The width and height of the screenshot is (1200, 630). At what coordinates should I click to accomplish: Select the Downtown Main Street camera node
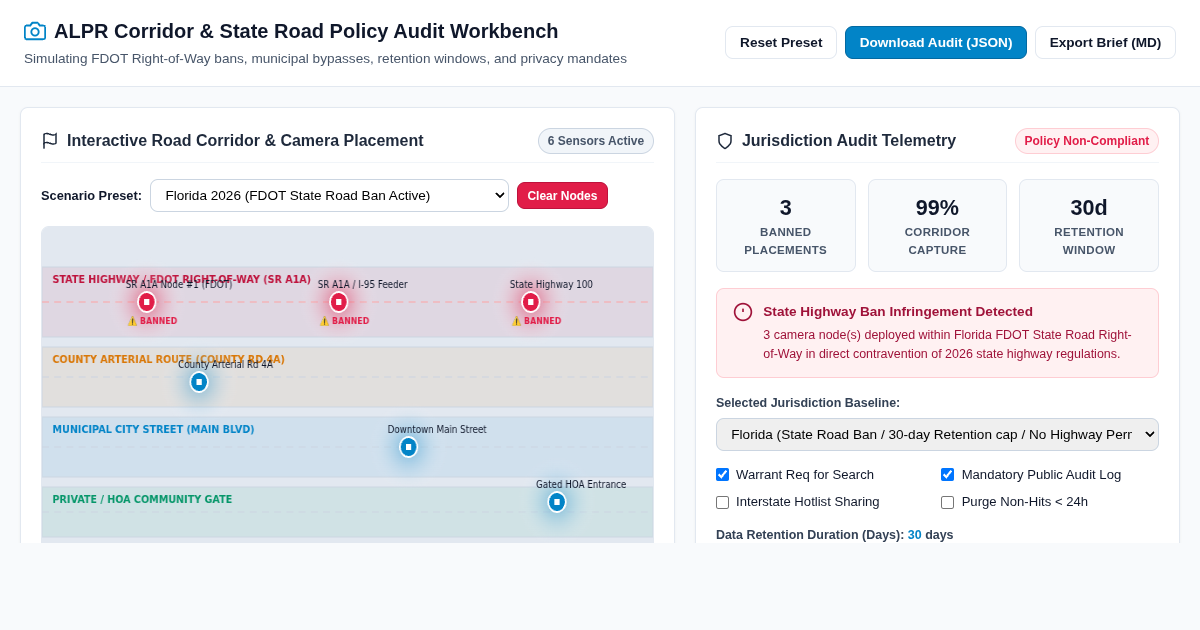pos(408,447)
